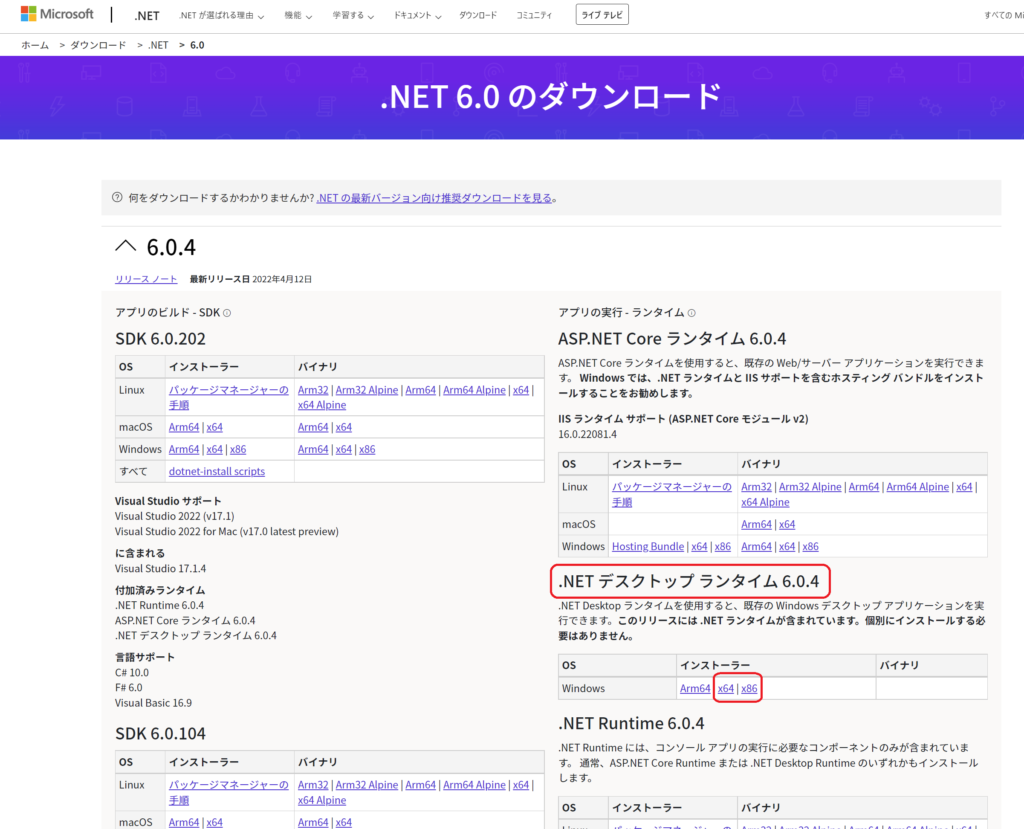1024x829 pixels.
Task: Download .NET Desktop Runtime Windows Arm64 installer
Action: tap(695, 689)
